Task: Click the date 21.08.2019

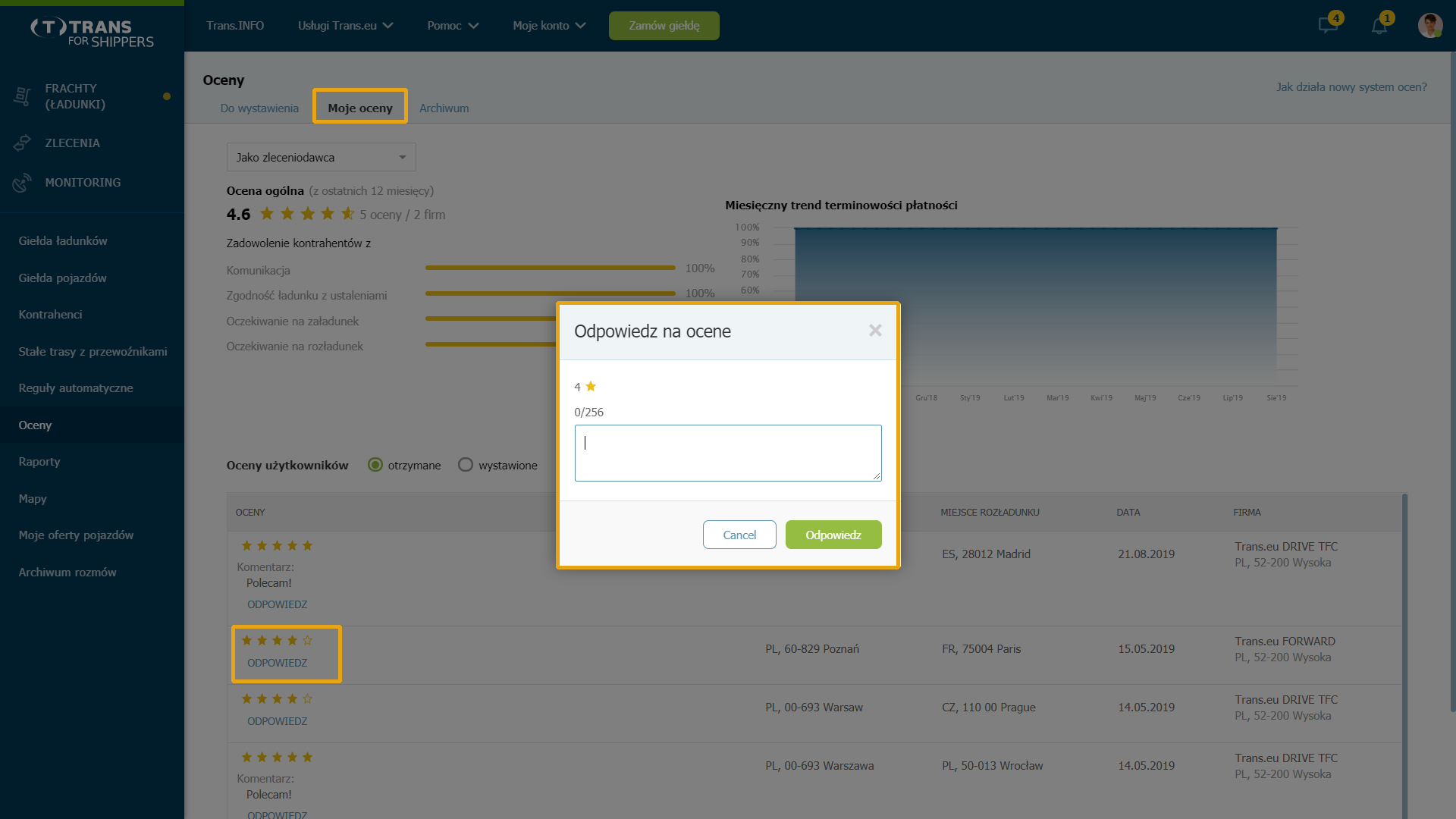Action: coord(1147,554)
